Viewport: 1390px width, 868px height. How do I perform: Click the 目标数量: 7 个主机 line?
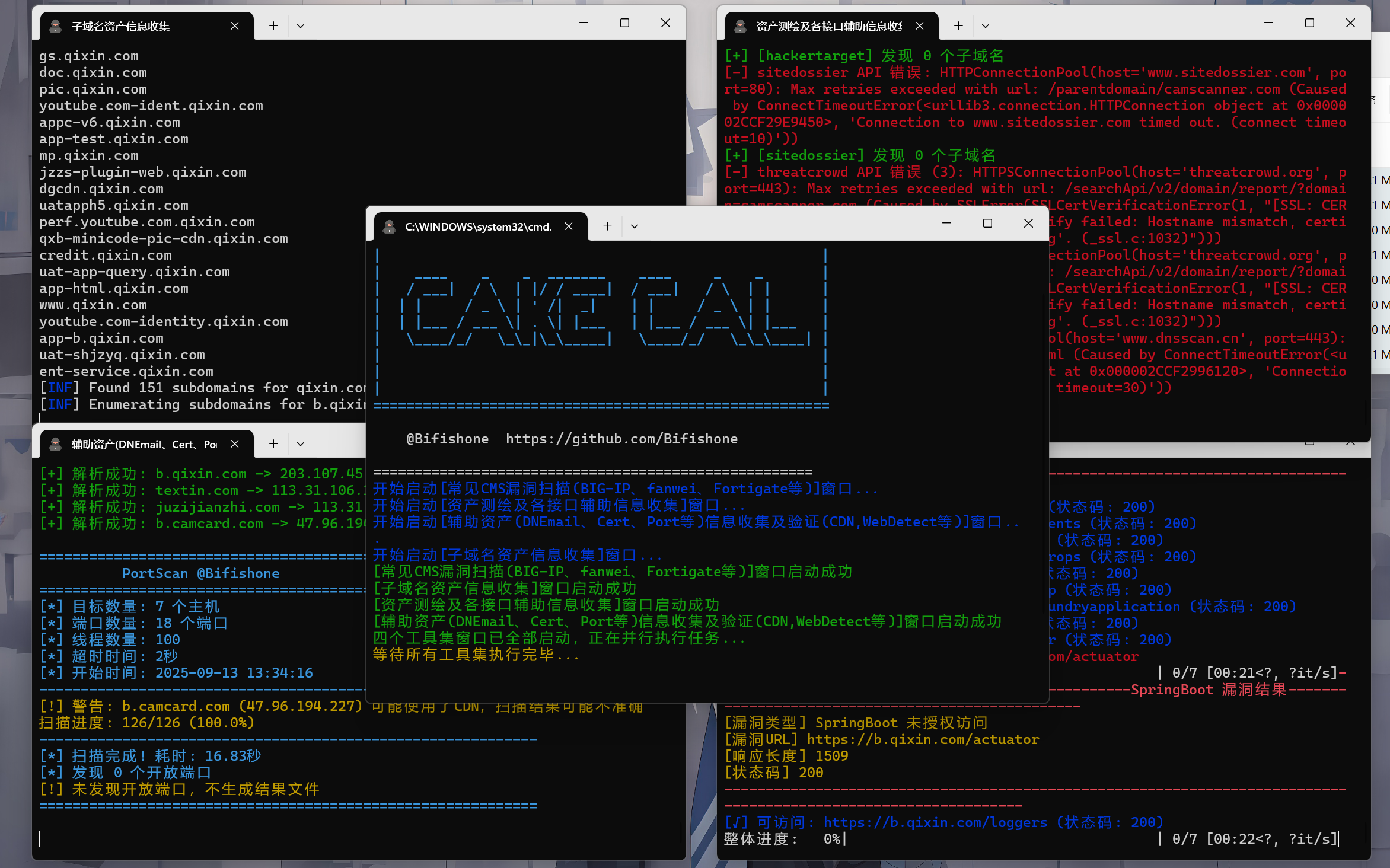point(129,607)
